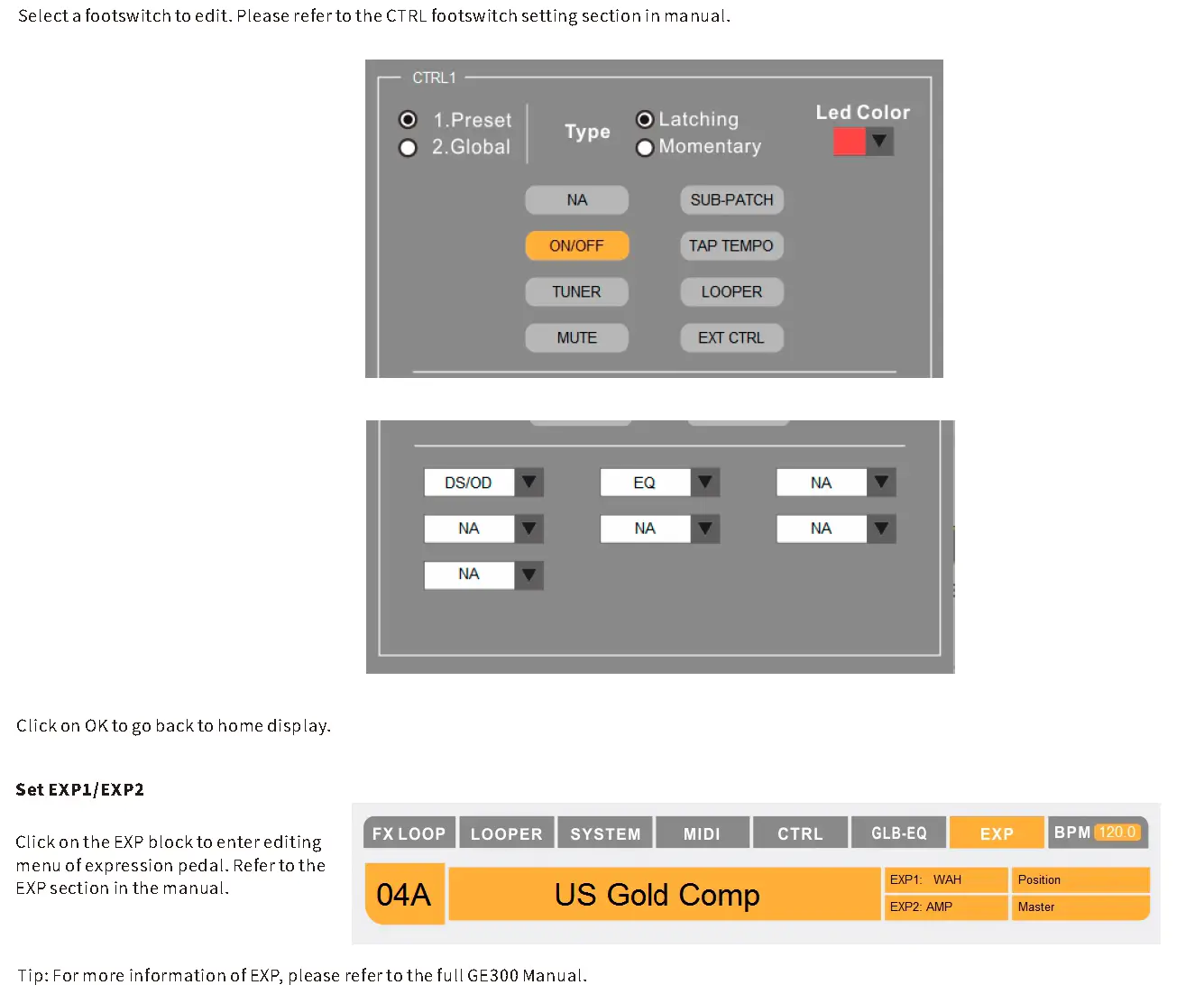Select the EXT CTRL function button
The height and width of the screenshot is (994, 1204).
coord(731,338)
